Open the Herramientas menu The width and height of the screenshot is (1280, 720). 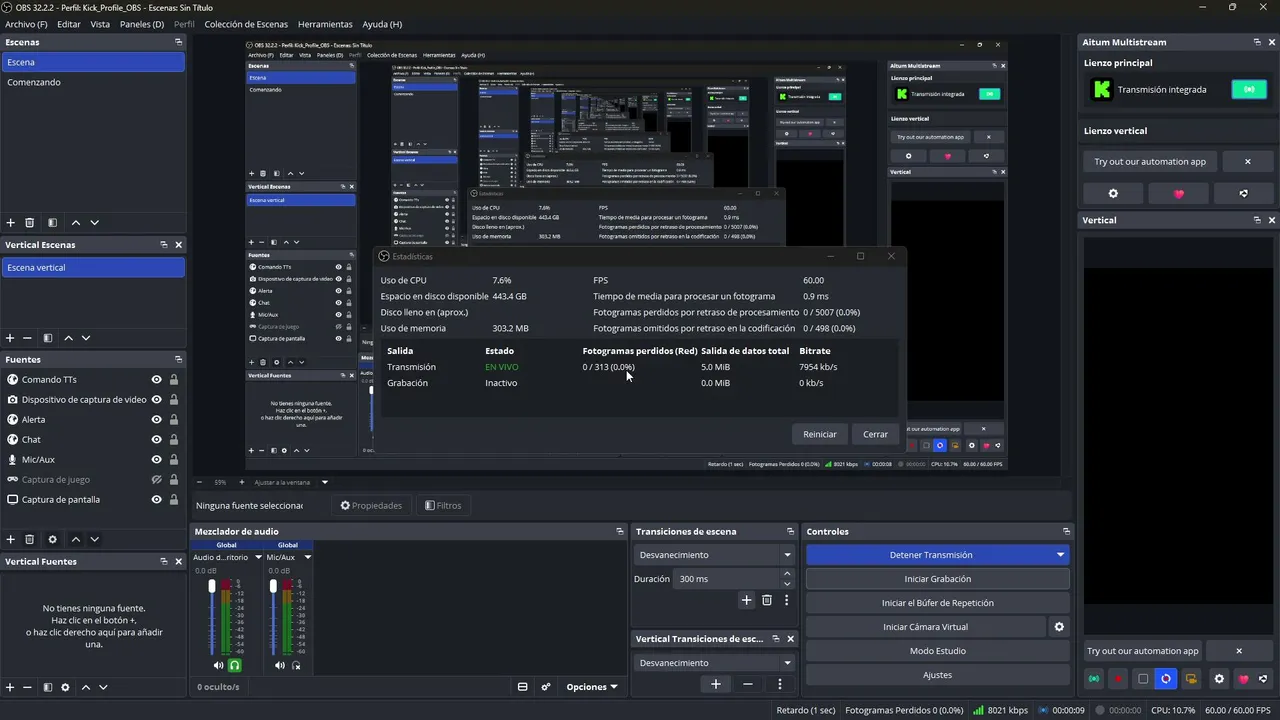point(325,24)
